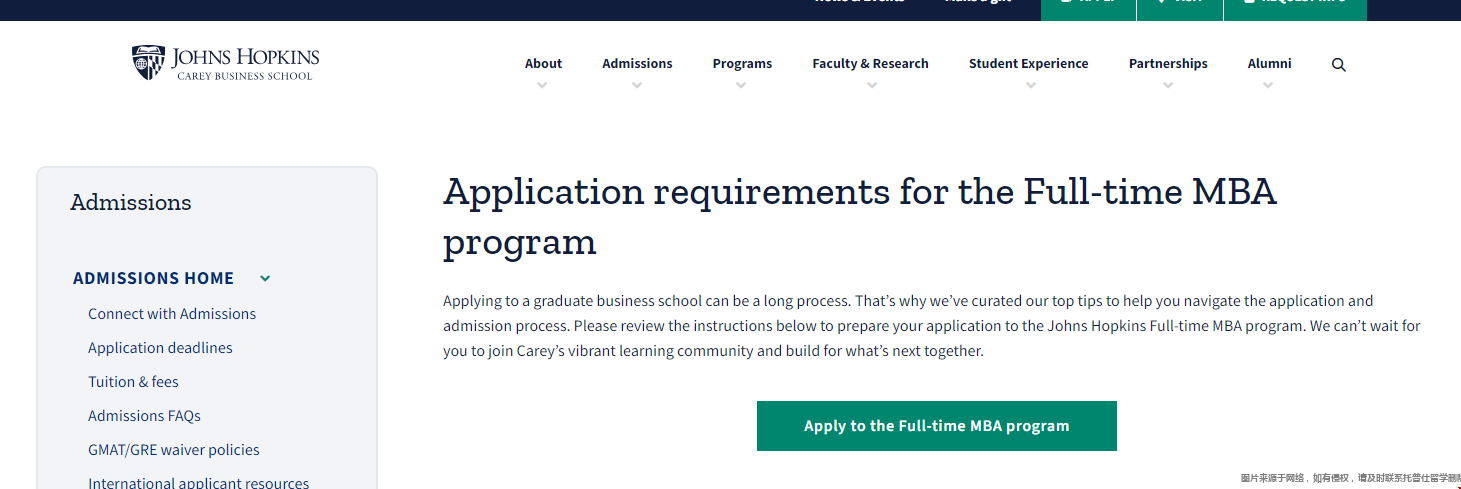
Task: Click the ADMISSIONS HOME sidebar heading
Action: 153,279
